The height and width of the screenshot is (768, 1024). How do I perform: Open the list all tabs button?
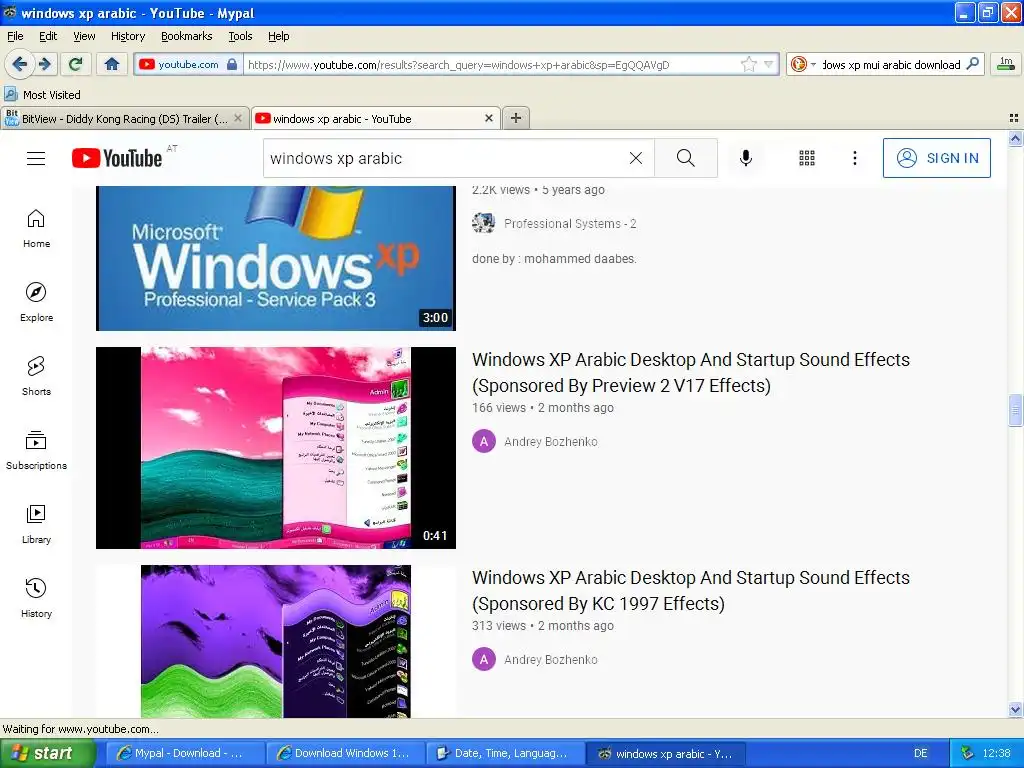[x=1014, y=118]
